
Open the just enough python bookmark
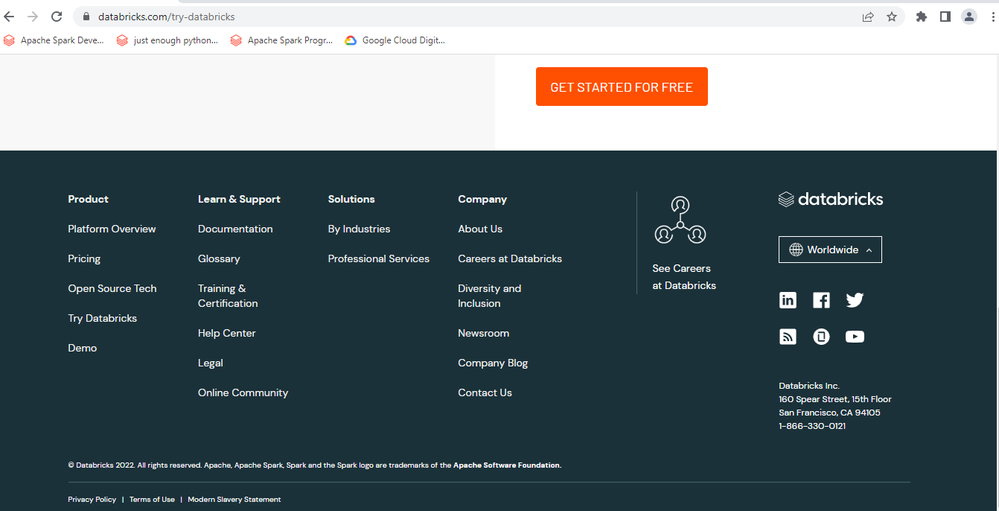168,40
